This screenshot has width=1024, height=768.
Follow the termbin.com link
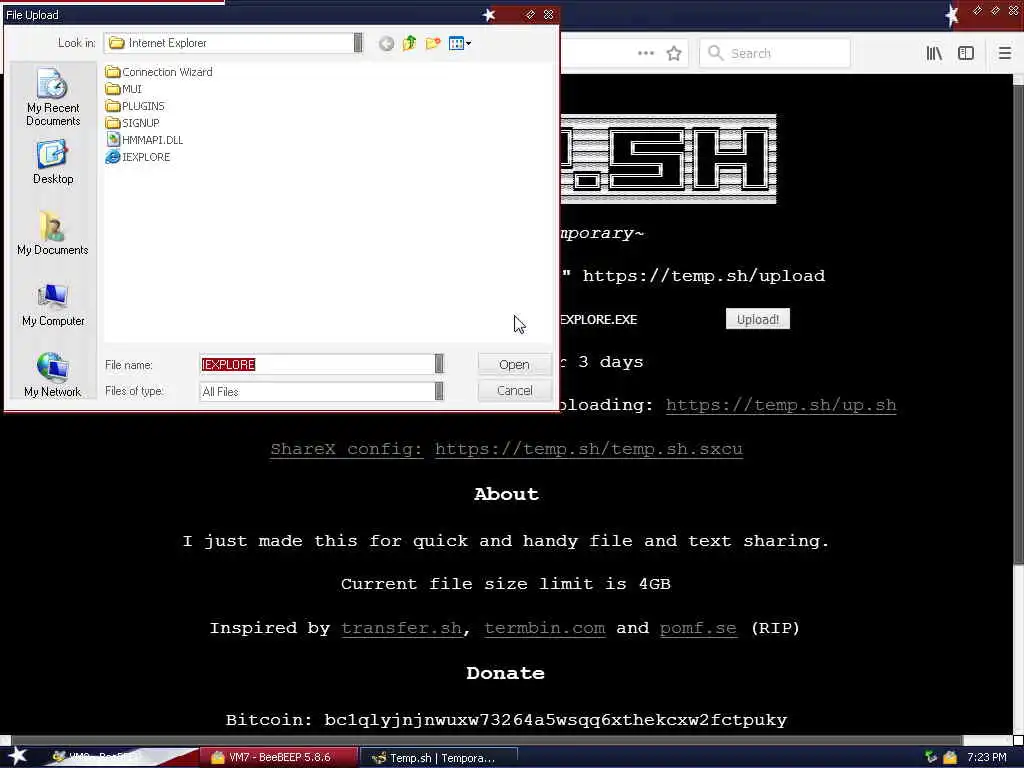pos(545,628)
